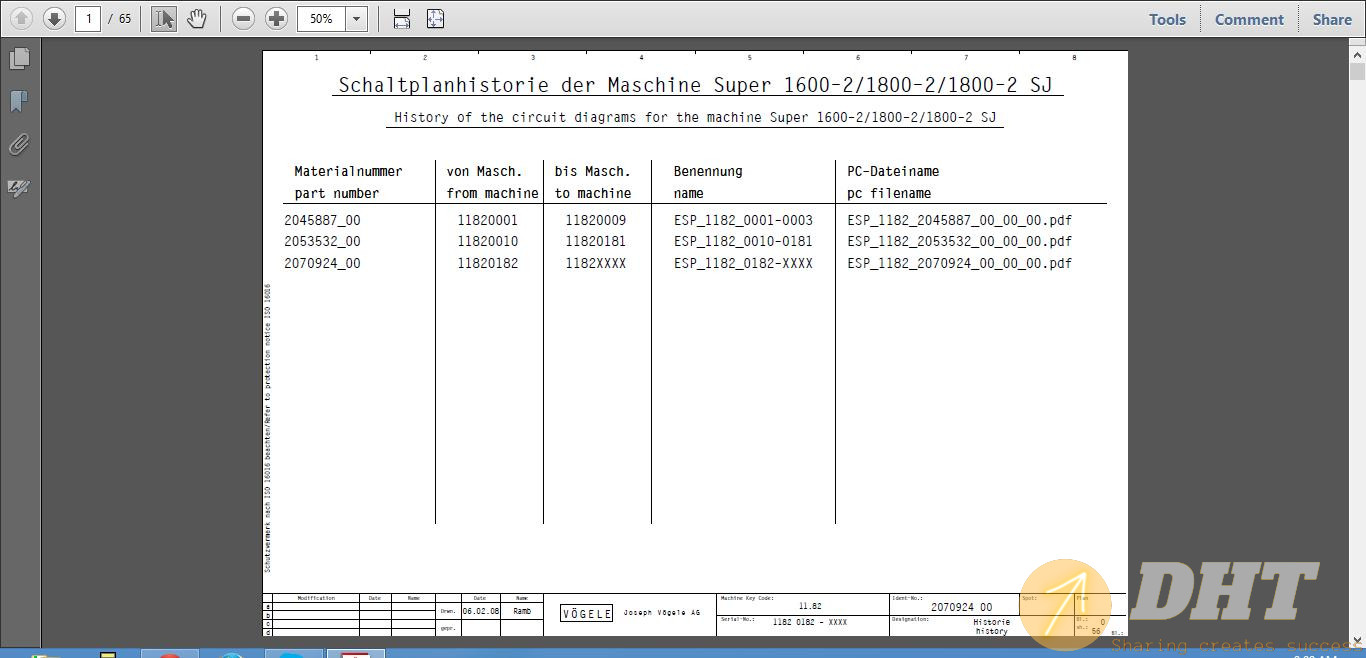Open the Comment pane
This screenshot has width=1366, height=658.
[x=1249, y=19]
